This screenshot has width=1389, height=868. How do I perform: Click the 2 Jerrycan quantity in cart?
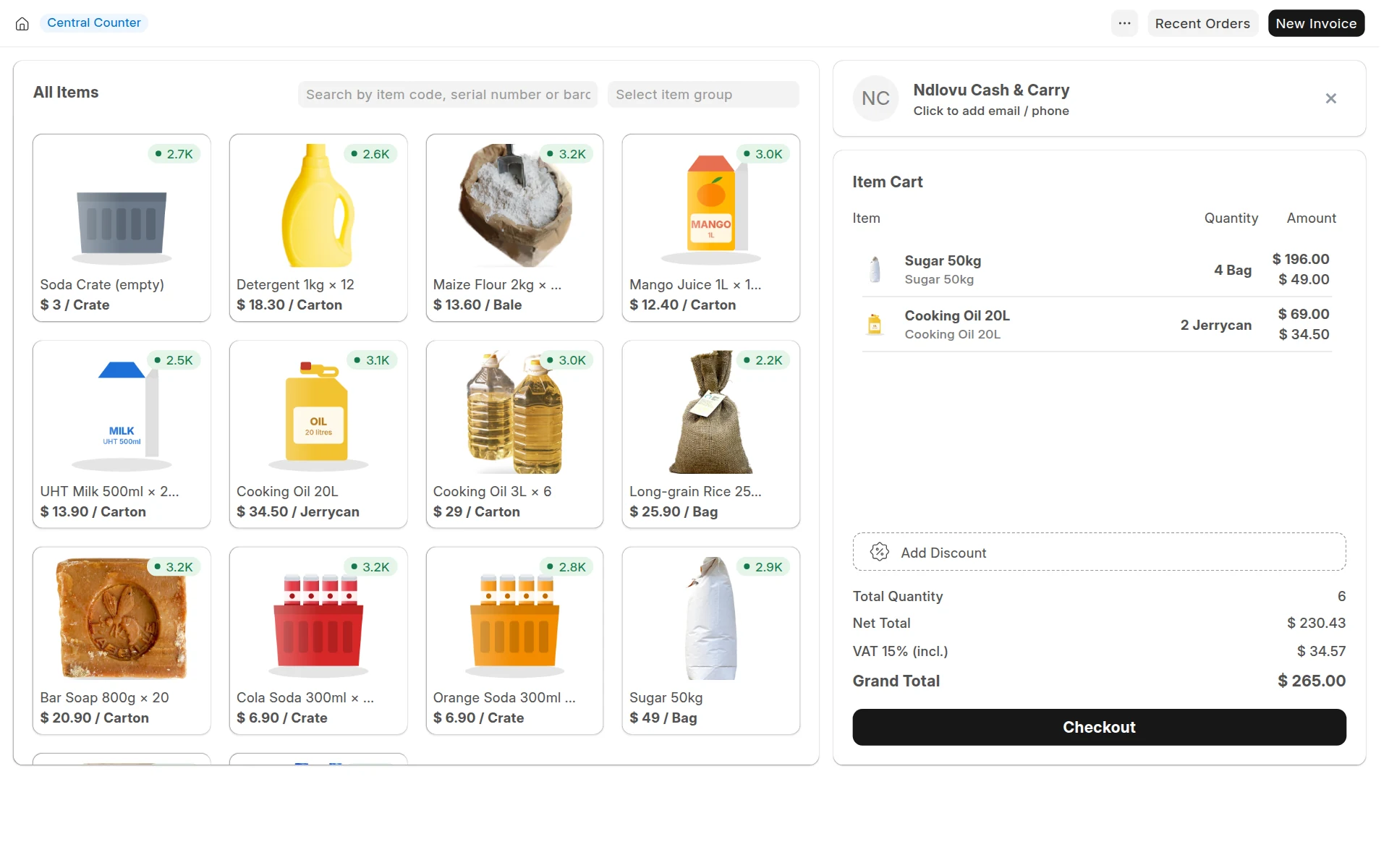(x=1216, y=325)
